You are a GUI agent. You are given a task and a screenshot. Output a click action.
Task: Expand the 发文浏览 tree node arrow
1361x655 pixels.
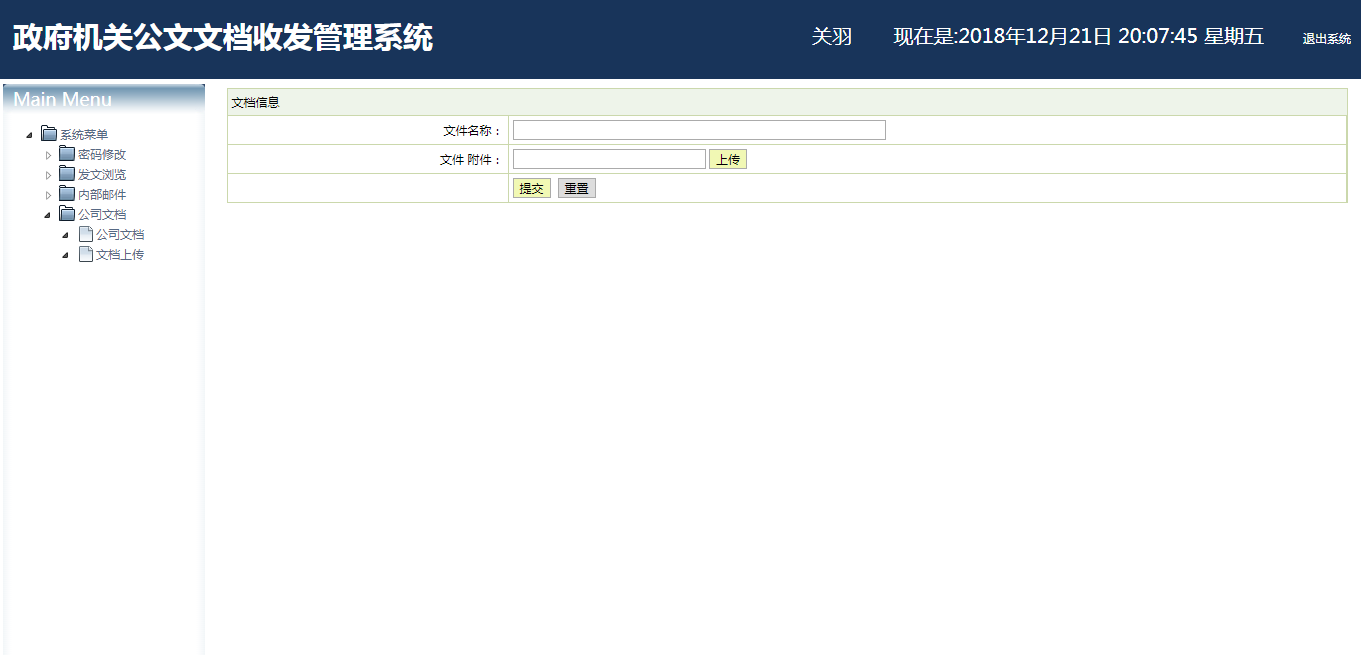[x=47, y=175]
